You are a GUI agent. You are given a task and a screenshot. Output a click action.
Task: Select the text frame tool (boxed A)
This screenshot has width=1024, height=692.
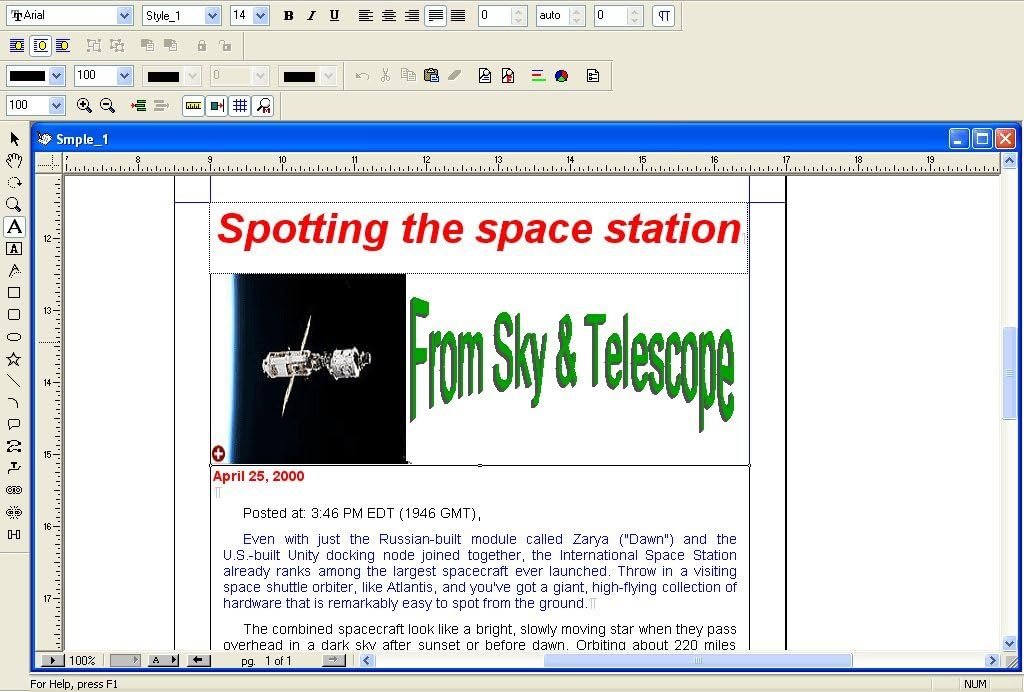coord(14,249)
